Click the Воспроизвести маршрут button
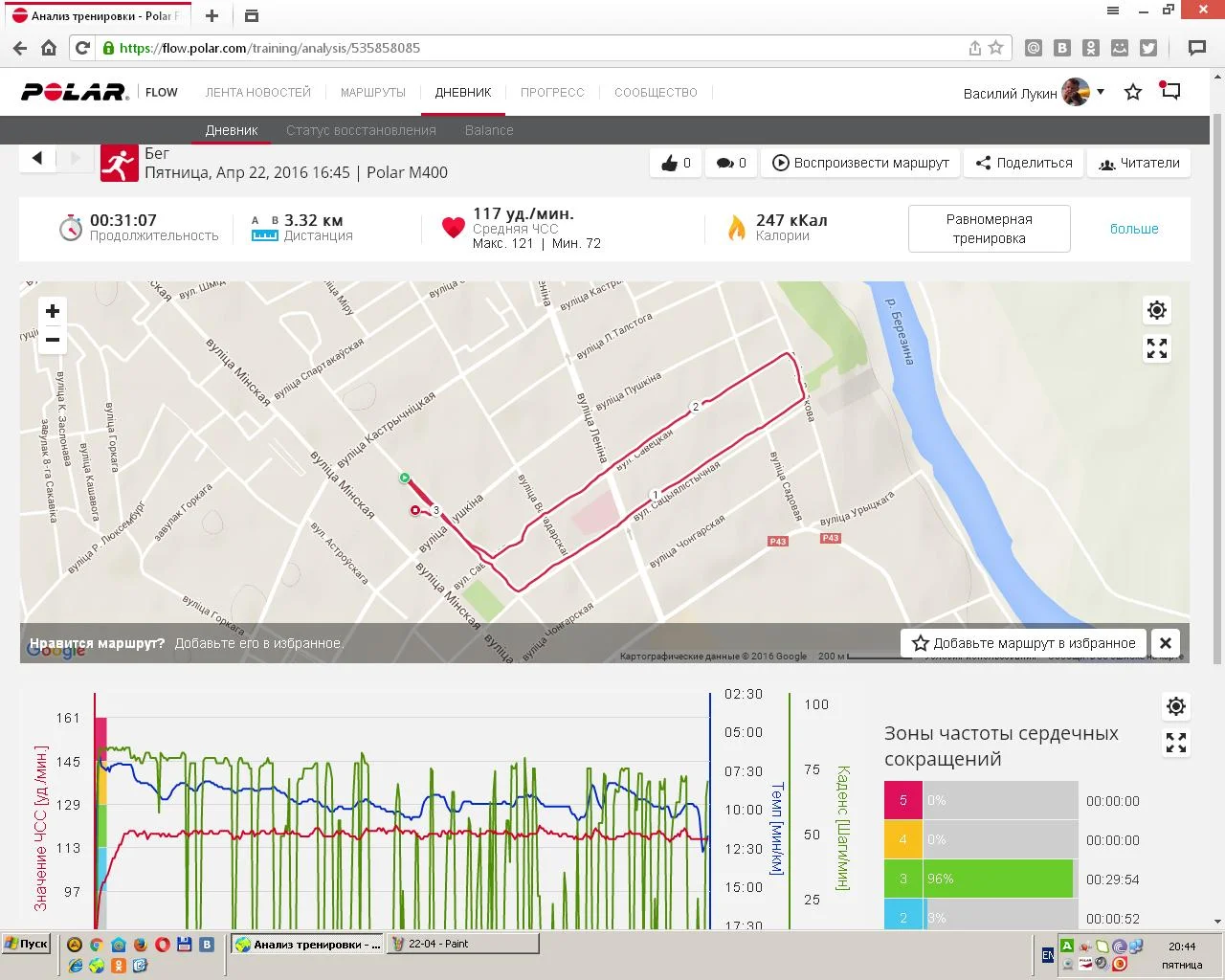Image resolution: width=1225 pixels, height=980 pixels. [x=860, y=163]
